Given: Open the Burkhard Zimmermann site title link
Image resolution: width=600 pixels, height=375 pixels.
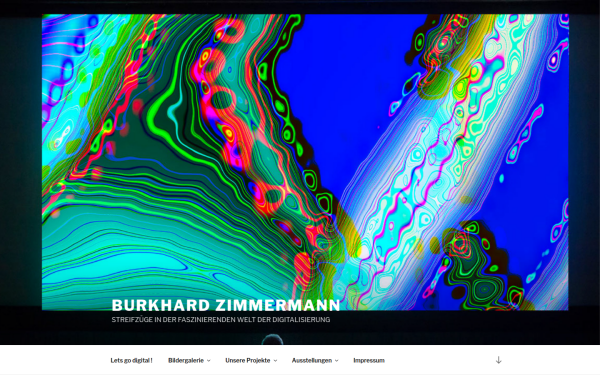Looking at the screenshot, I should coord(226,305).
